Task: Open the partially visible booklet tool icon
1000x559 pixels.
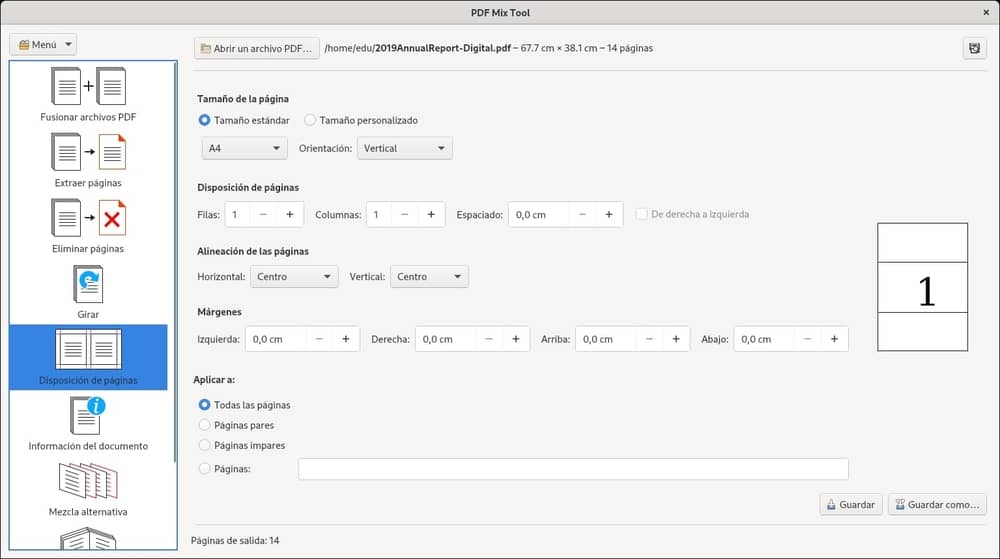Action: (x=88, y=537)
